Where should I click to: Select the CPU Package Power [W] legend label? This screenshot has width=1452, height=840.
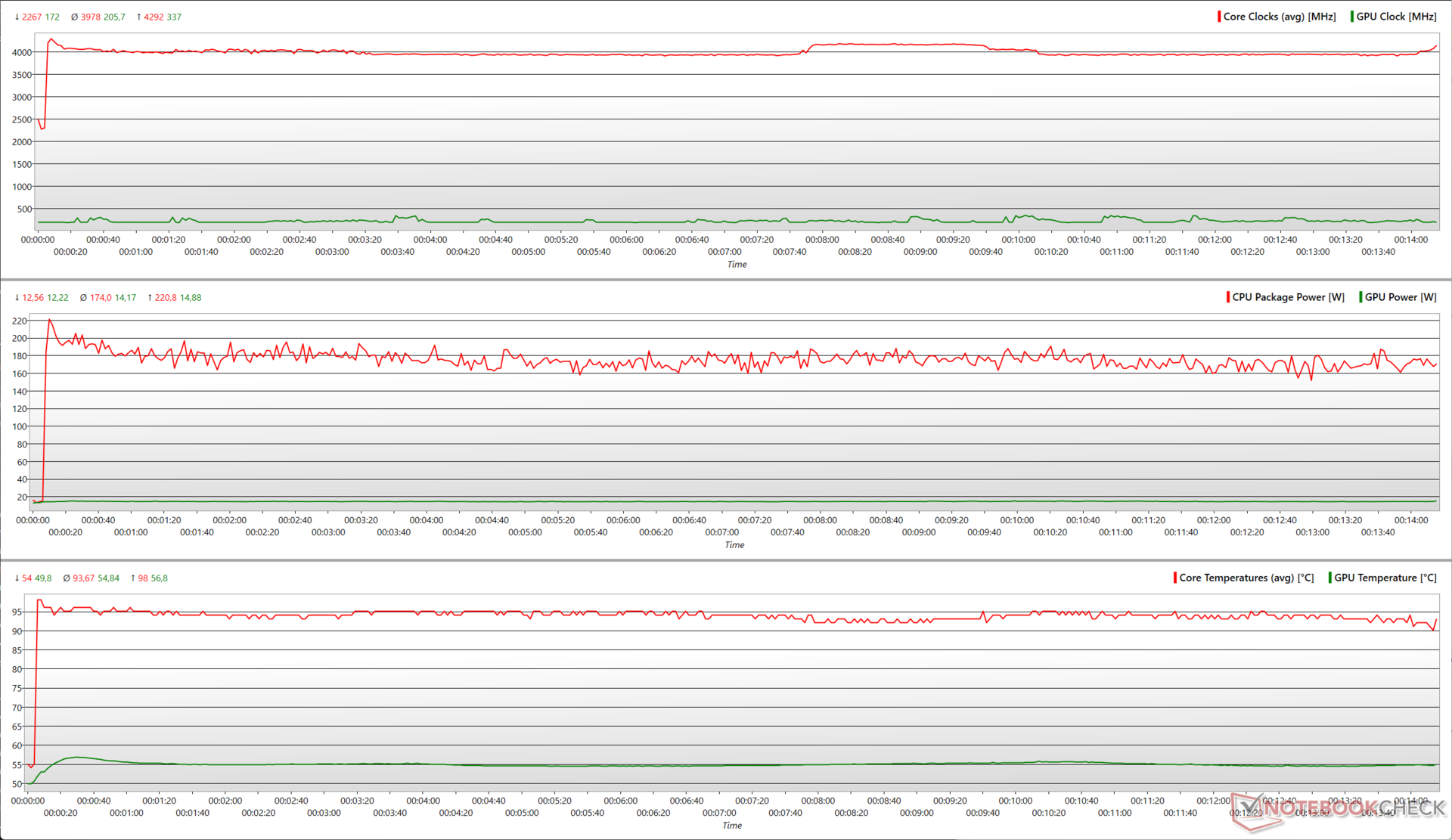(x=1288, y=297)
